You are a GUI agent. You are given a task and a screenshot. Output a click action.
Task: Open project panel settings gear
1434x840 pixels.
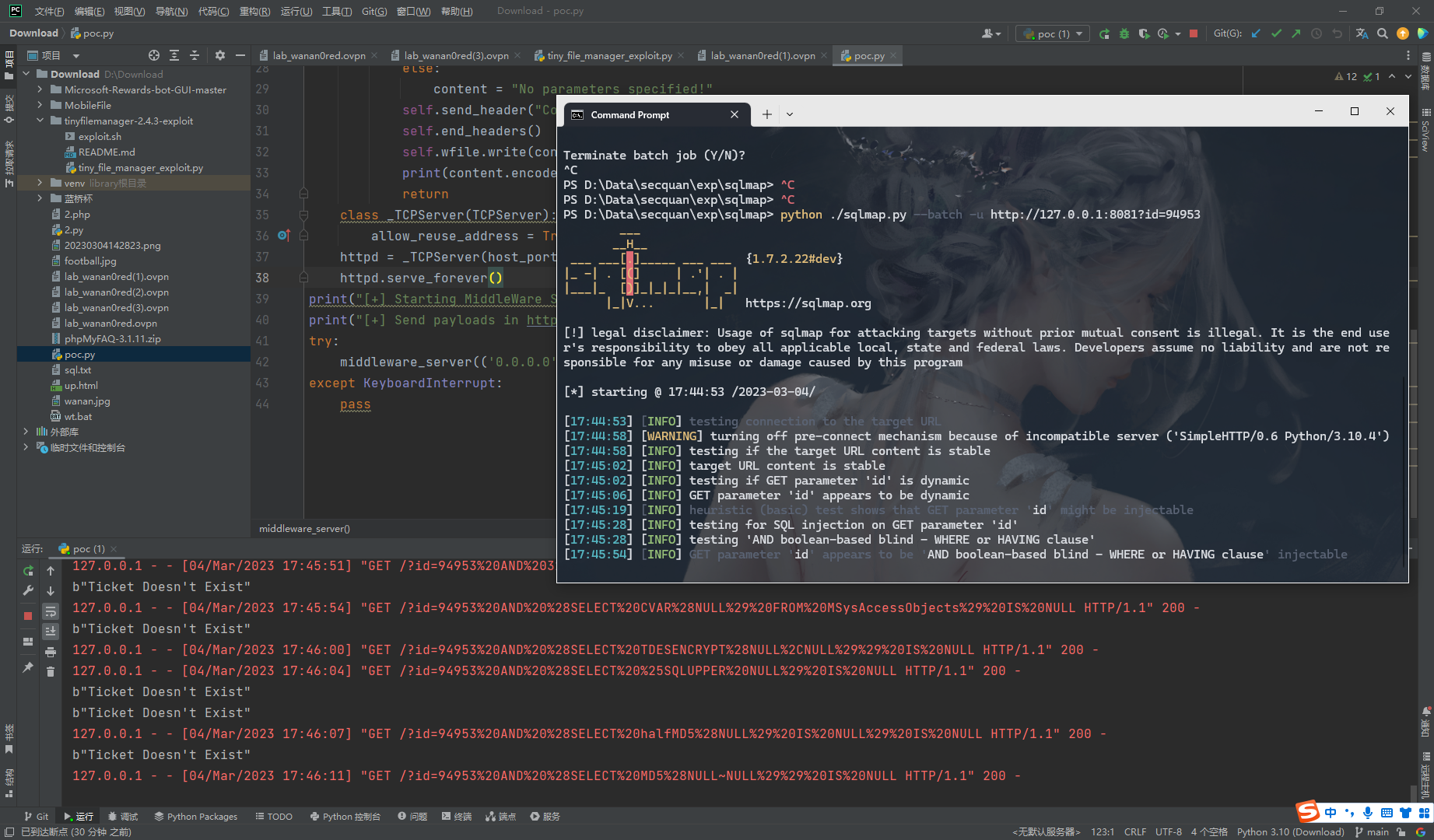click(220, 55)
